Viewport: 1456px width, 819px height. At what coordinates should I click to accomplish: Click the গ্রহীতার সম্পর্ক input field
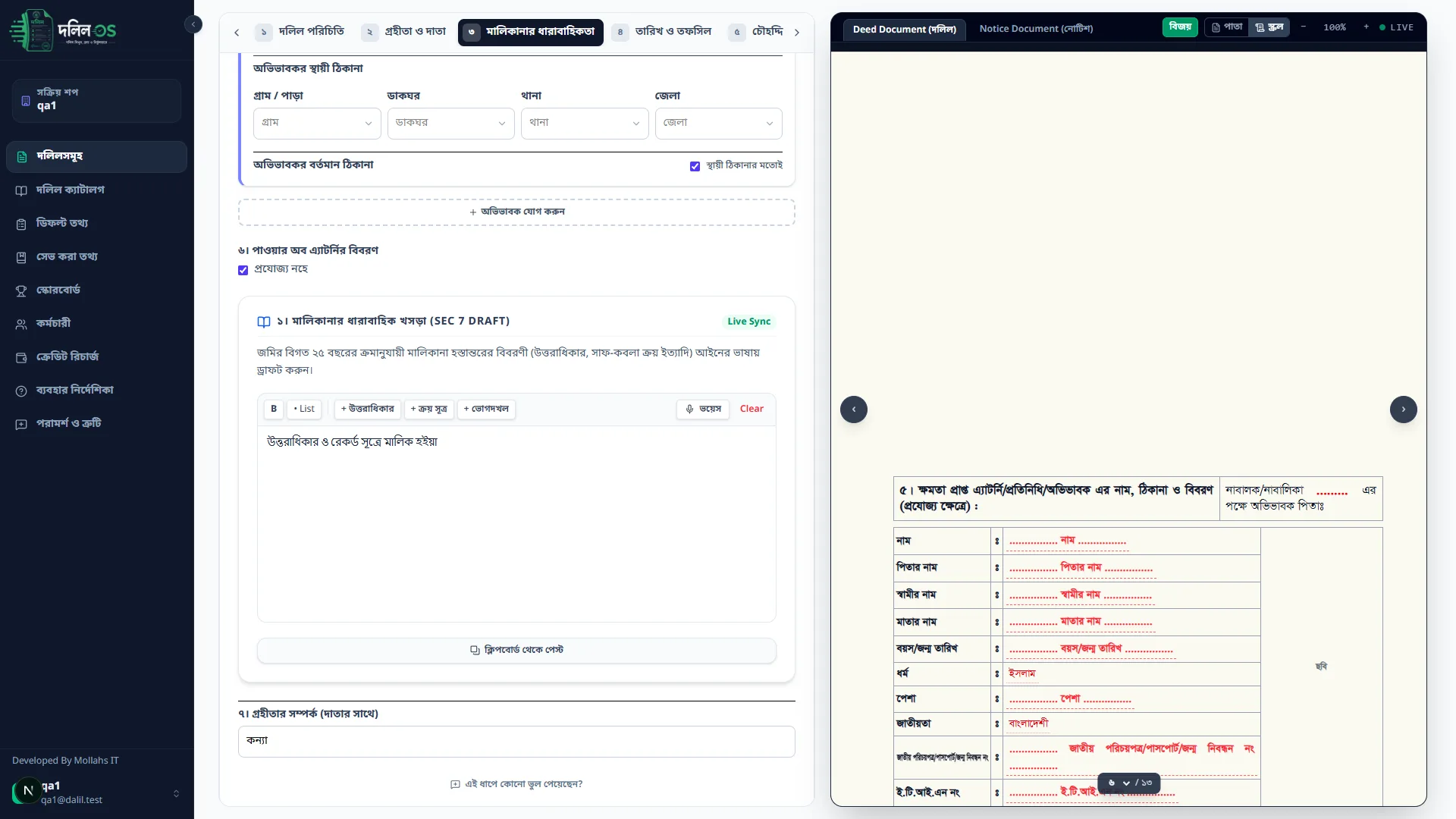coord(516,741)
